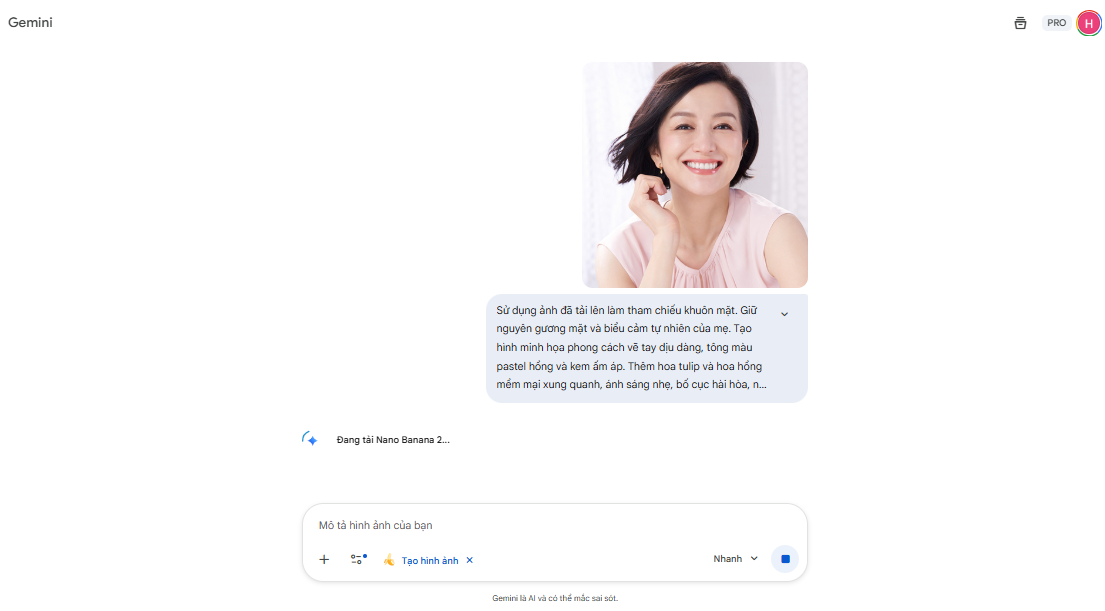Open the temporary chat icon in header
Viewport: 1105px width, 611px height.
(x=1020, y=23)
